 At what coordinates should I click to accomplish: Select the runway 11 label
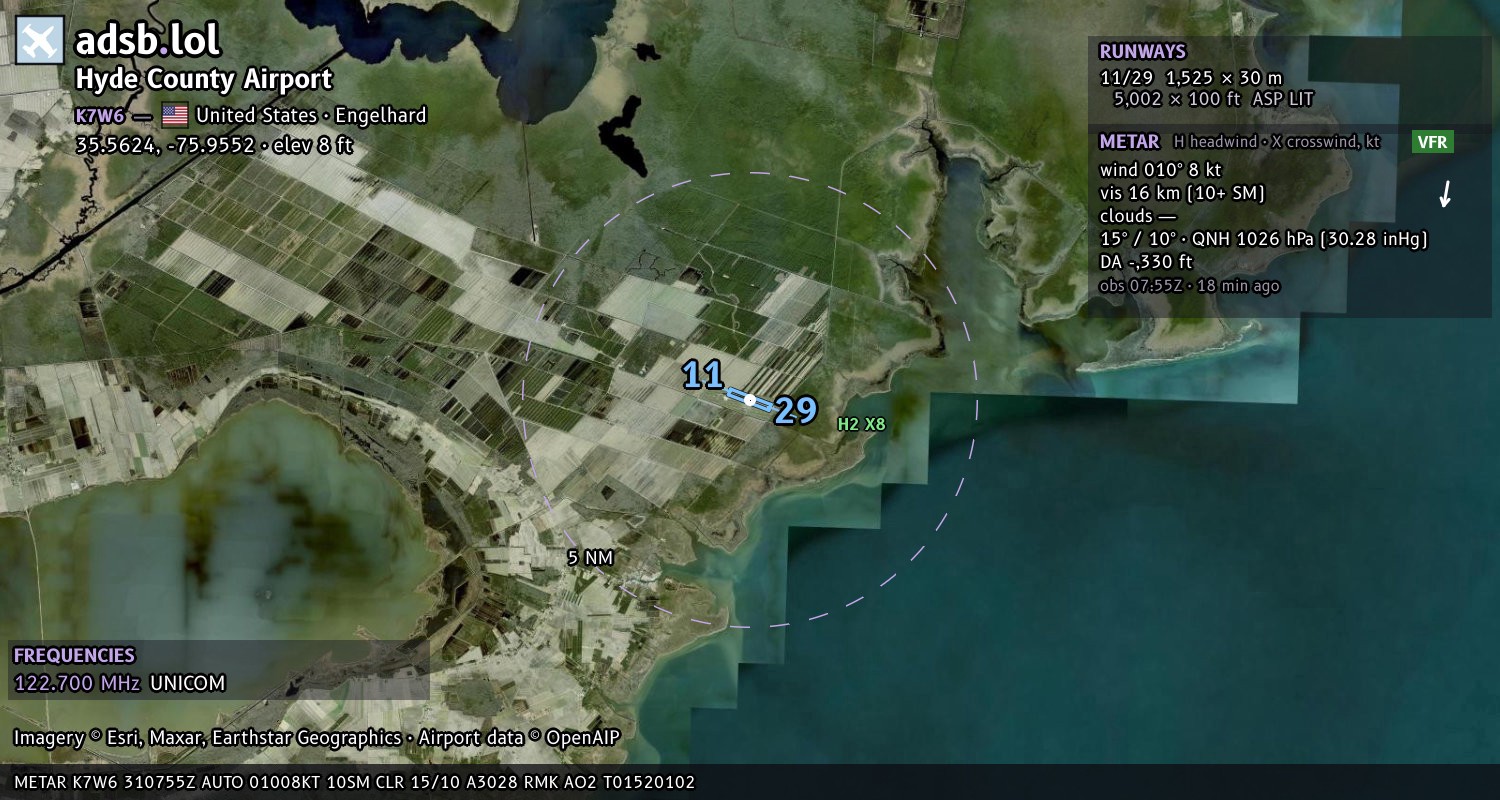[703, 375]
